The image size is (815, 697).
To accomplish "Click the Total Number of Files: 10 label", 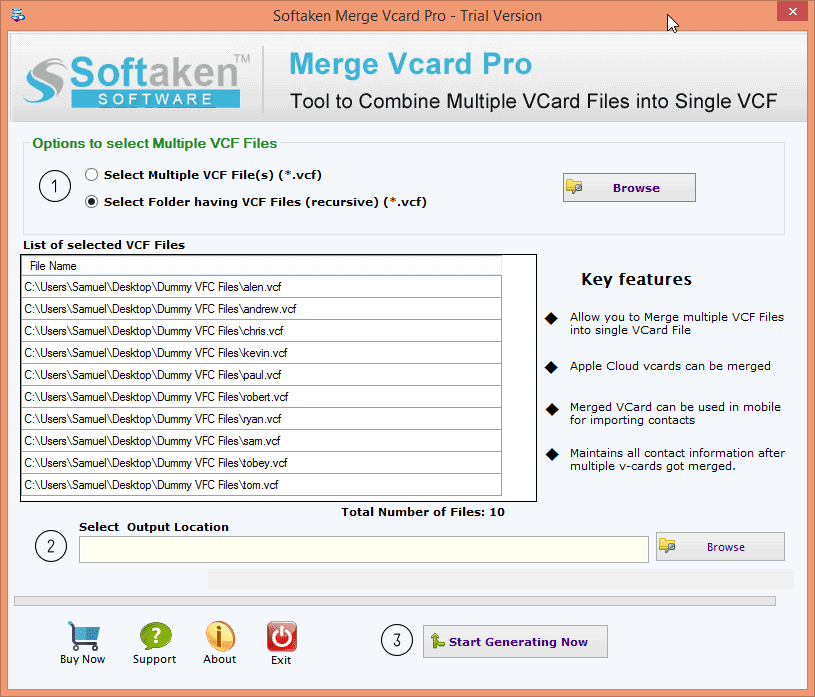I will coord(423,512).
